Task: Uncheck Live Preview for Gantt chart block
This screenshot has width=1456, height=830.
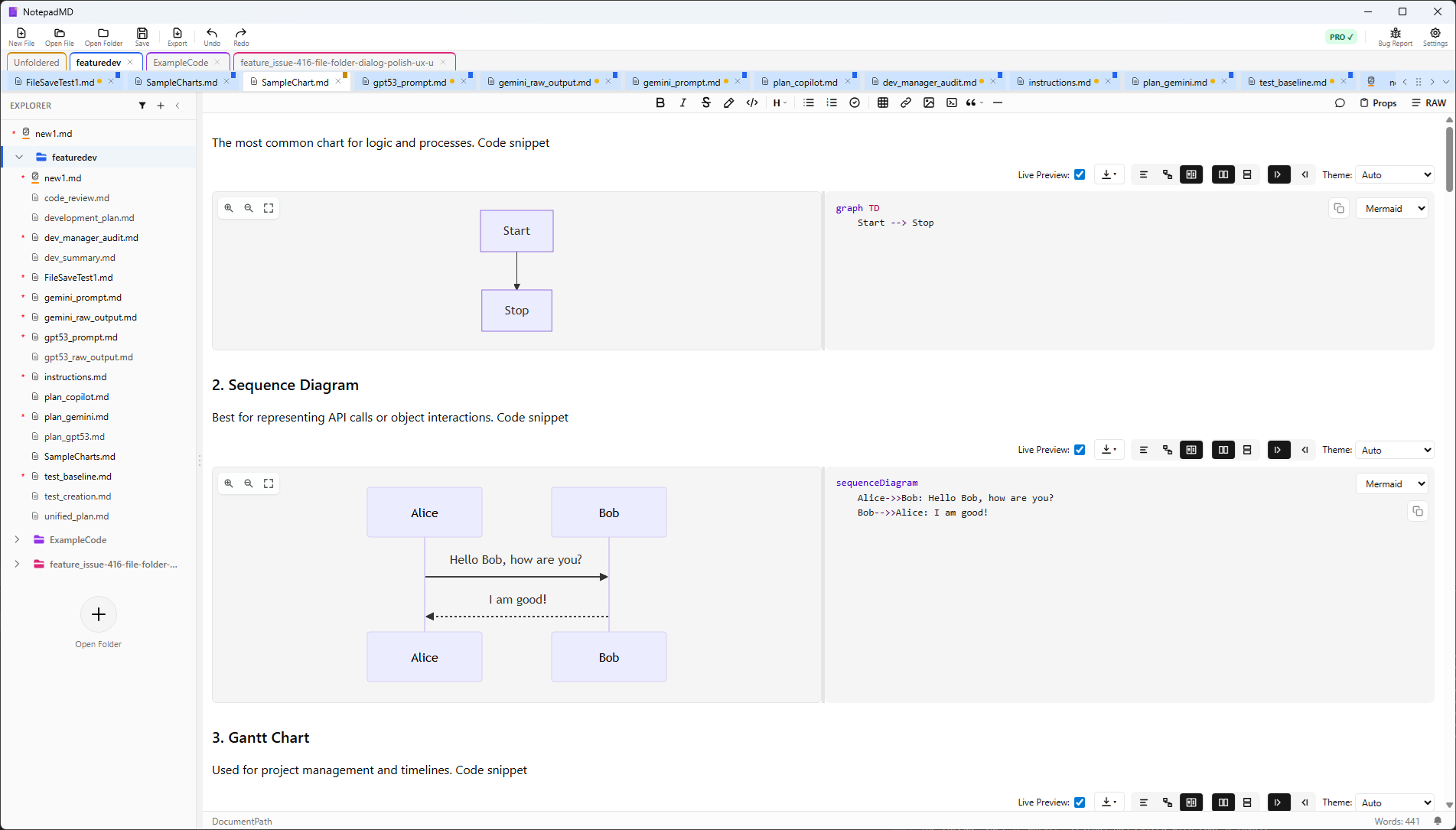Action: 1080,802
